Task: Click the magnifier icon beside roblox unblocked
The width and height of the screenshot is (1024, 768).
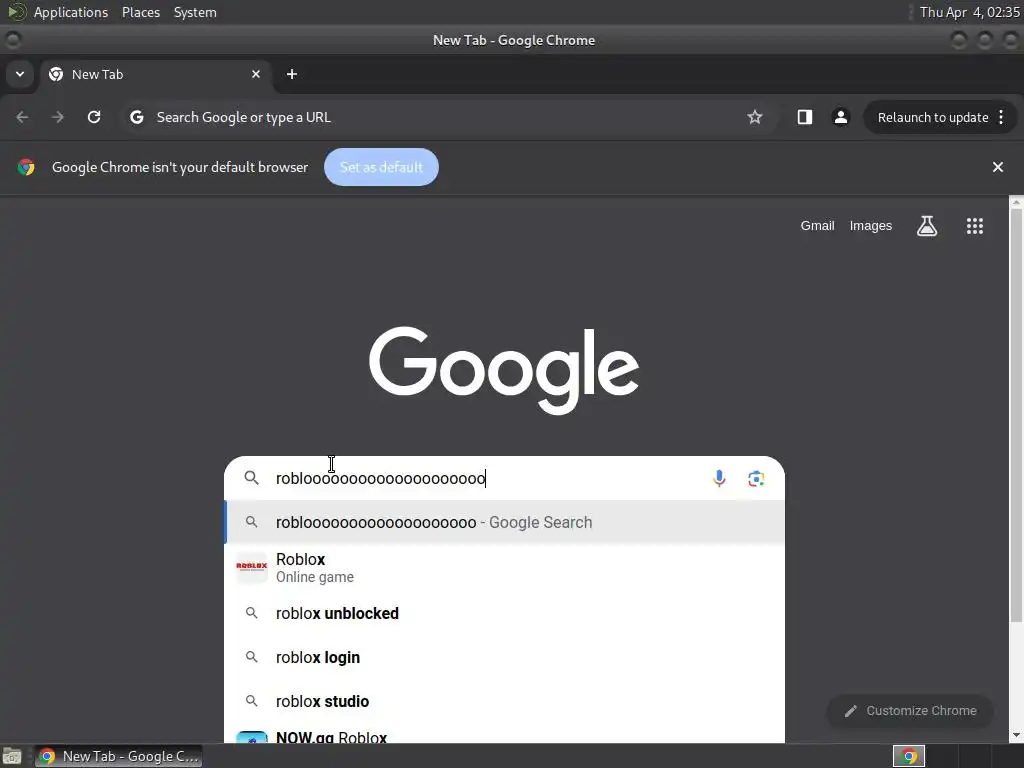Action: tap(251, 613)
